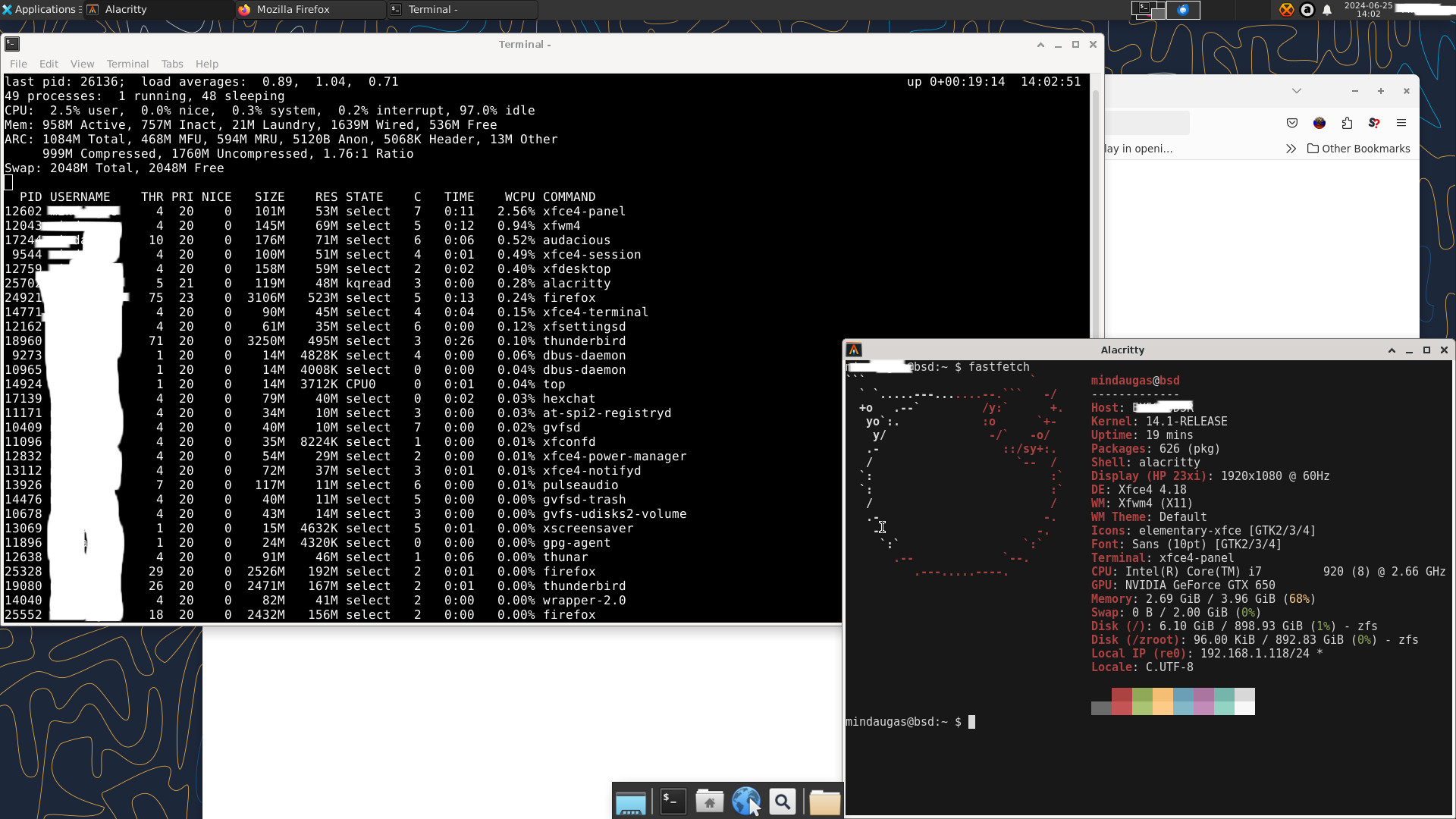Click the 'S?' extension icon in Firefox
Viewport: 1456px width, 819px height.
(x=1374, y=123)
